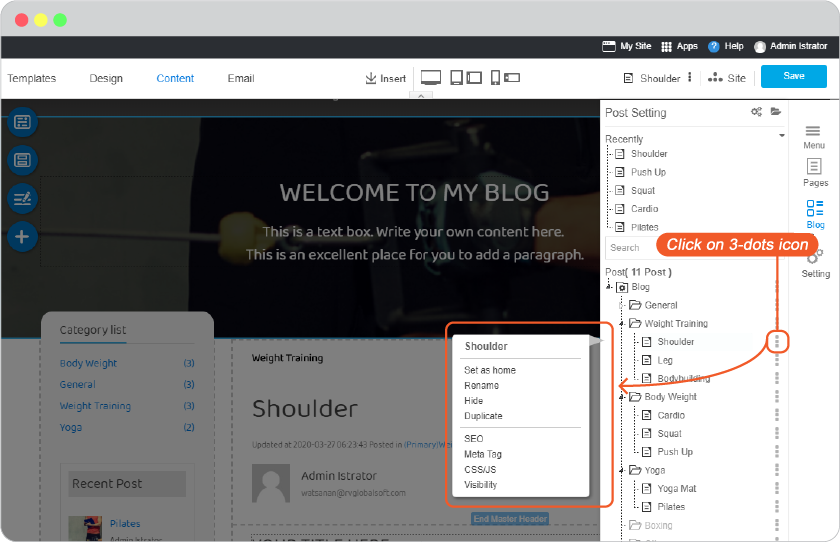840x542 pixels.
Task: Open the Body Weight category link
Action: tap(88, 363)
